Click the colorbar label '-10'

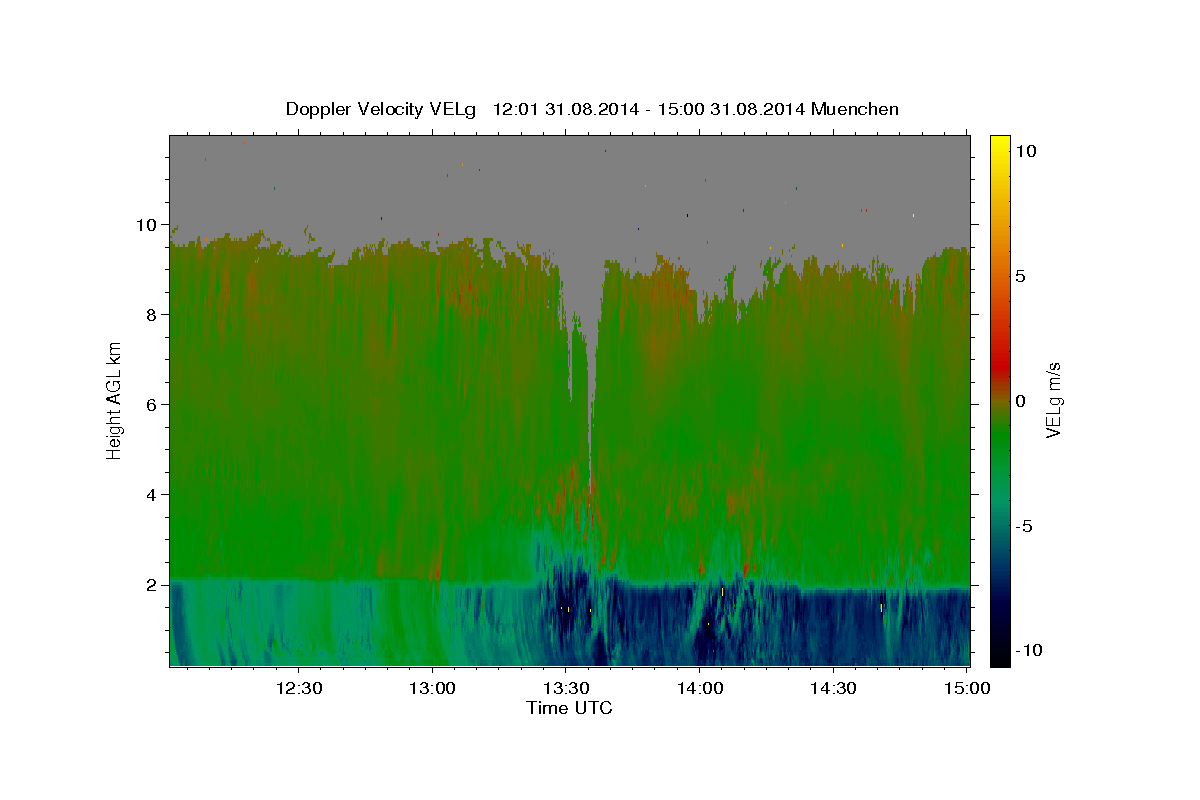1028,651
